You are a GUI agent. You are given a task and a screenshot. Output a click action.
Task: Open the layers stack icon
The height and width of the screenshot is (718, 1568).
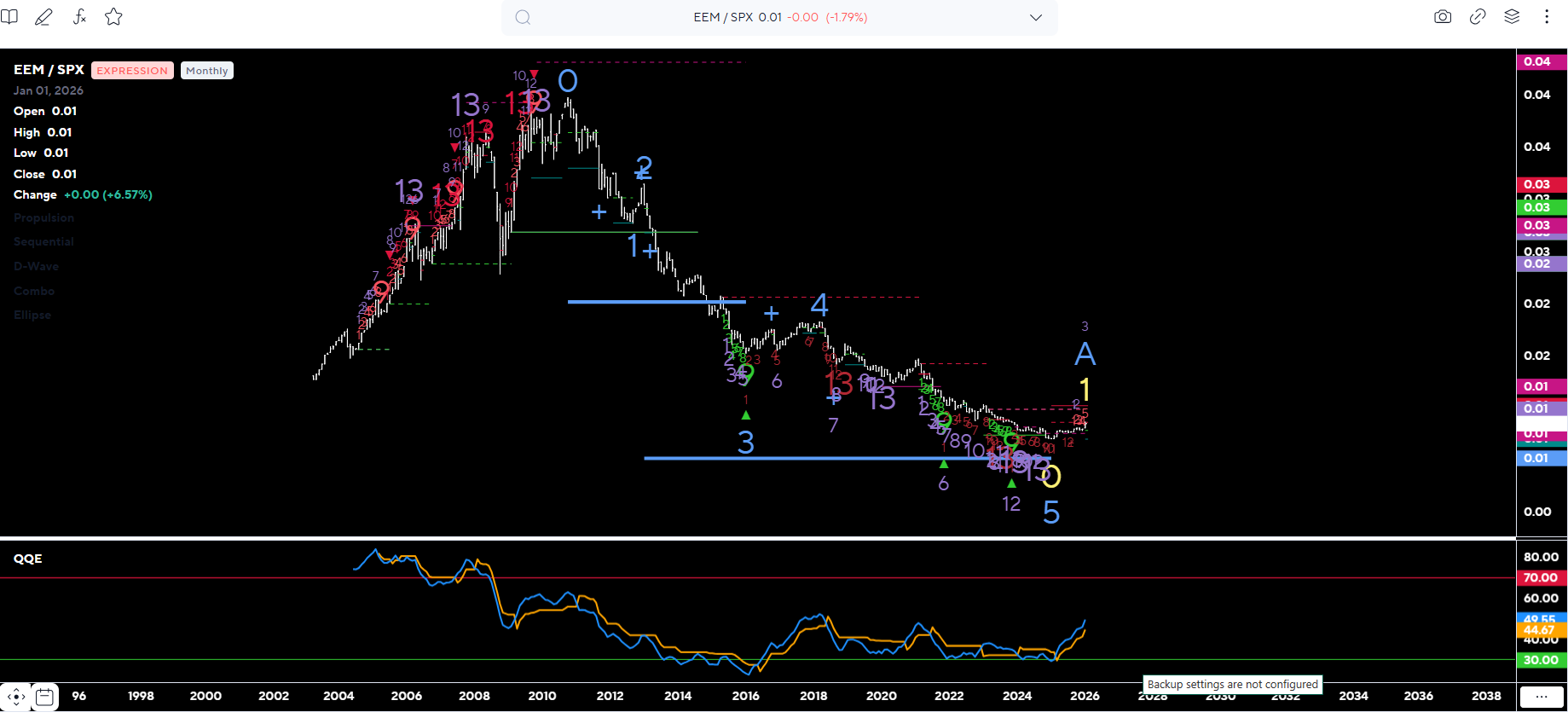1512,17
